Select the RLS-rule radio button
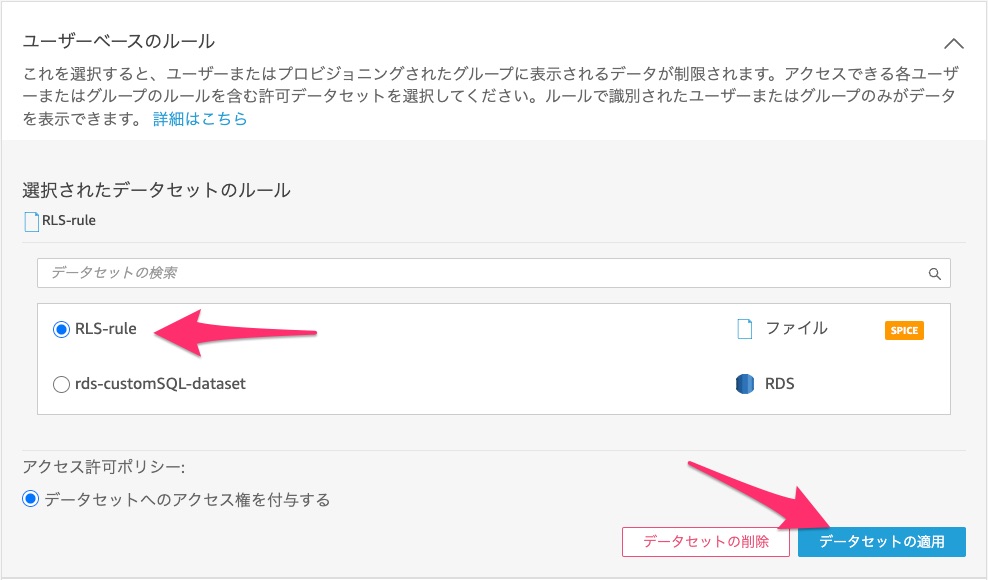988x580 pixels. click(61, 329)
